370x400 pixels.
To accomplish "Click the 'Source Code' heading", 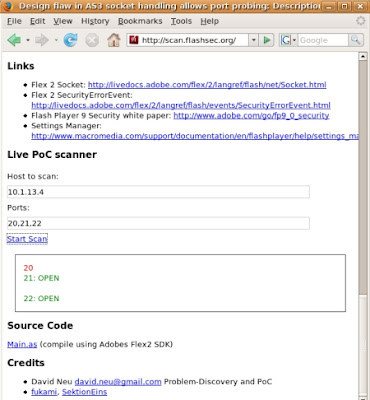I will tap(40, 326).
